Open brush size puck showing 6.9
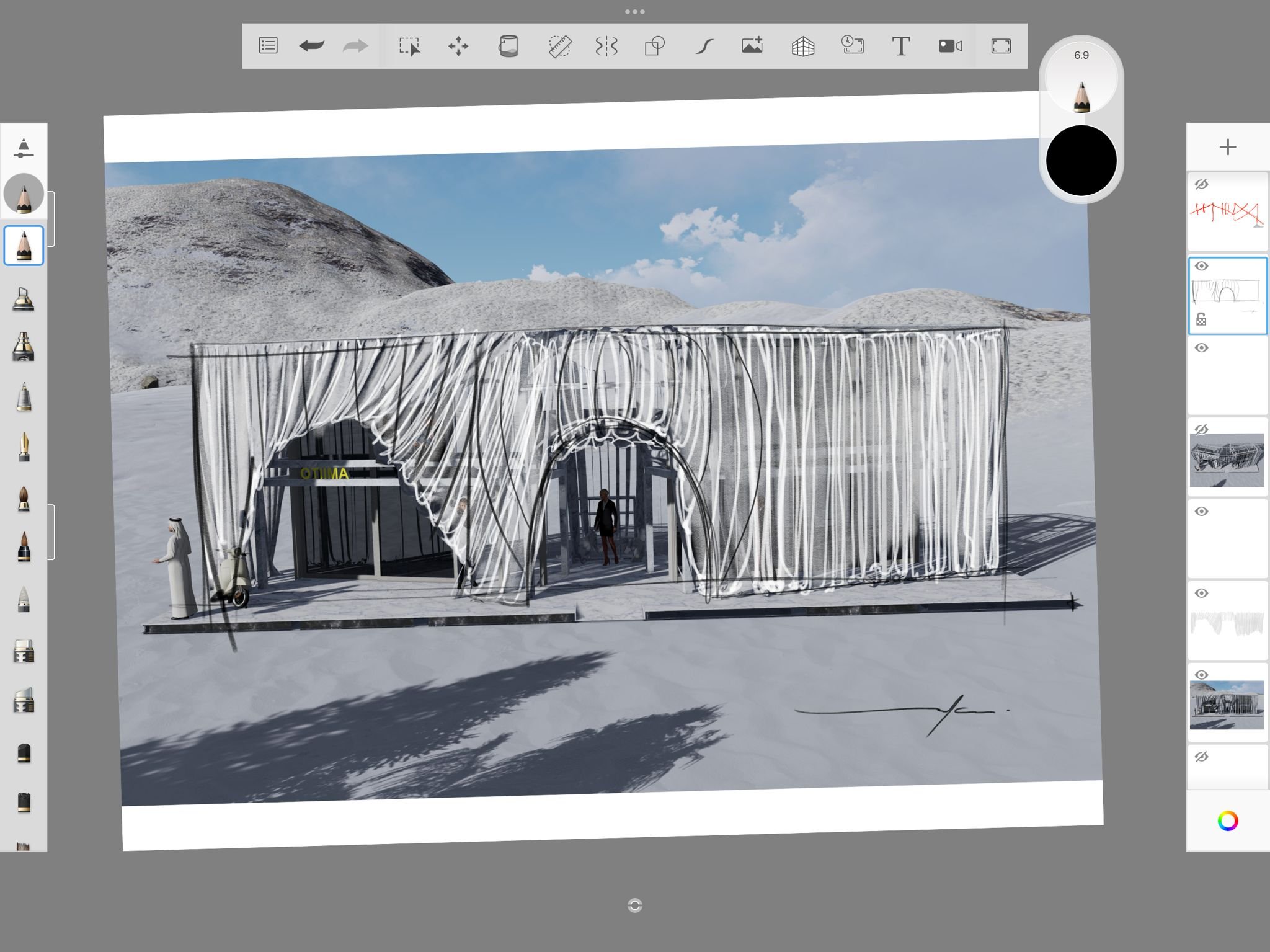The image size is (1270, 952). [1081, 78]
